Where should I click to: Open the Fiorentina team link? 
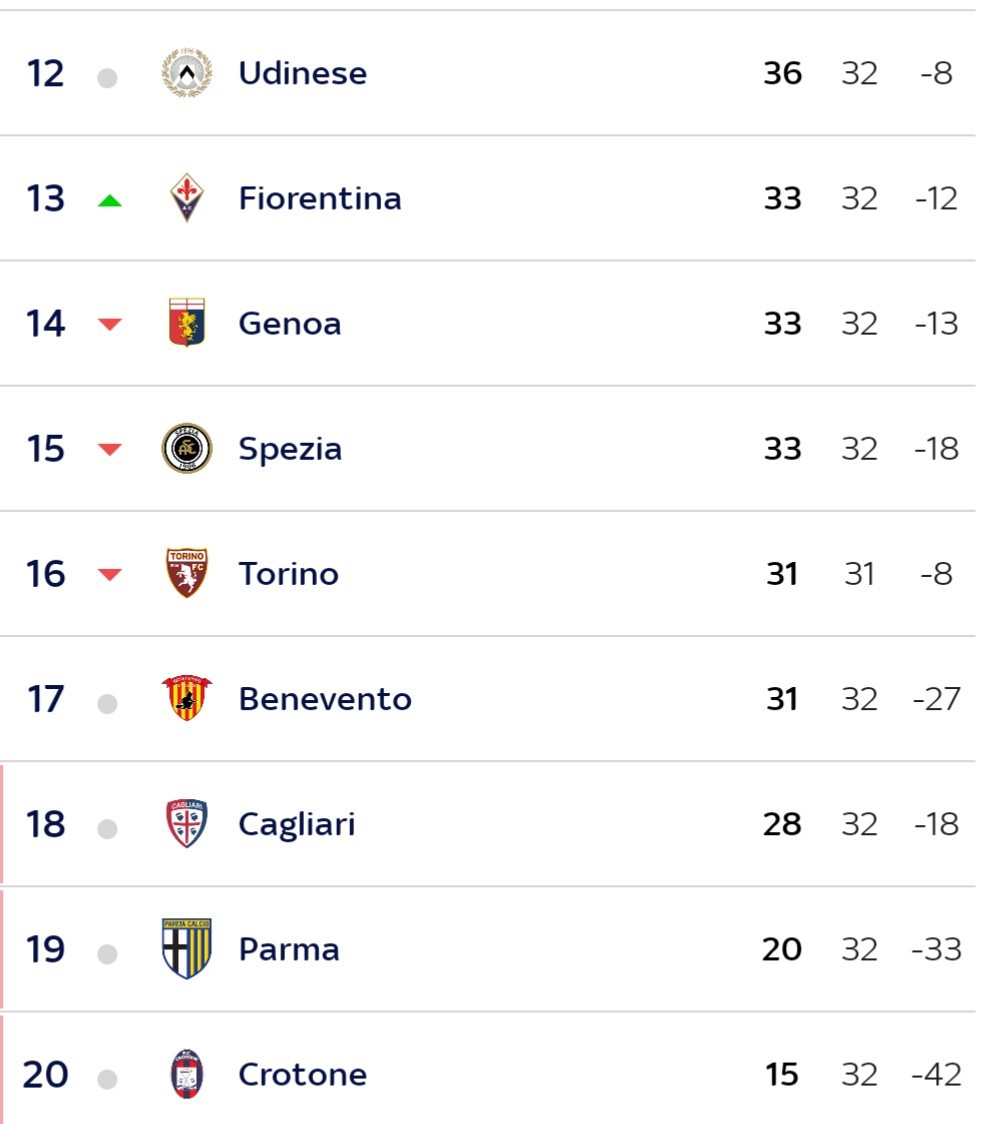pyautogui.click(x=320, y=199)
